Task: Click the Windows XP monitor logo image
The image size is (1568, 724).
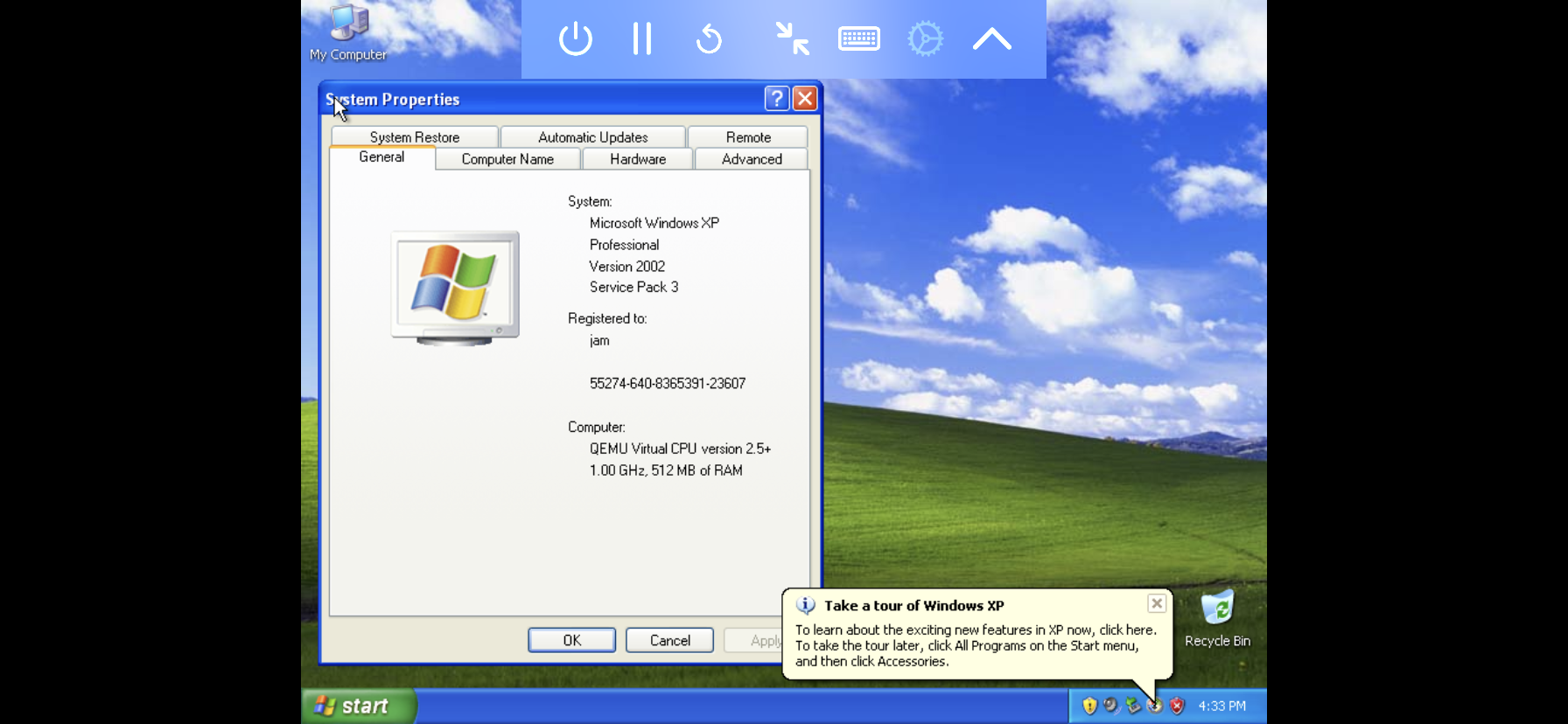Action: pos(455,289)
